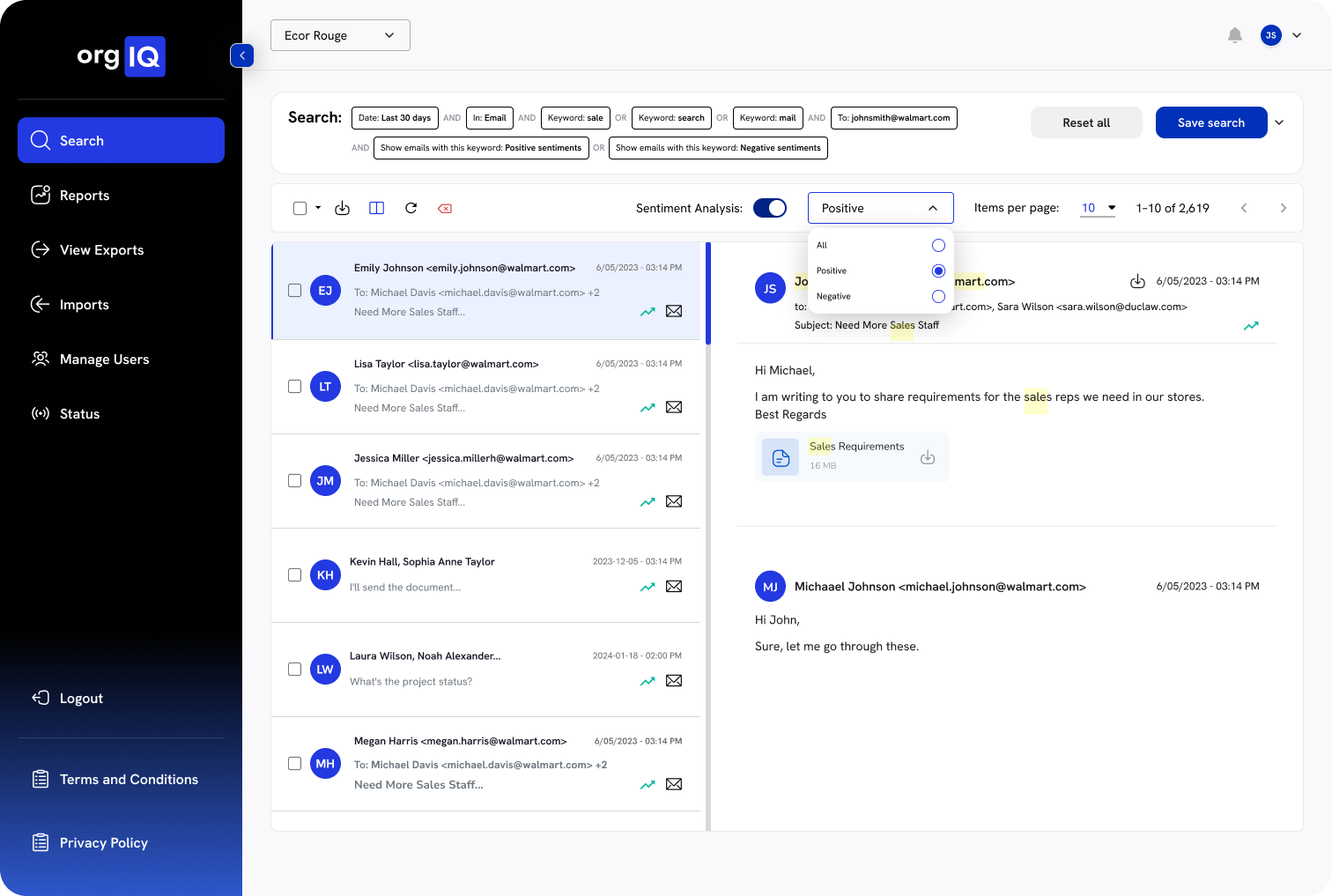
Task: Expand the chevron next to Save search
Action: coord(1279,122)
